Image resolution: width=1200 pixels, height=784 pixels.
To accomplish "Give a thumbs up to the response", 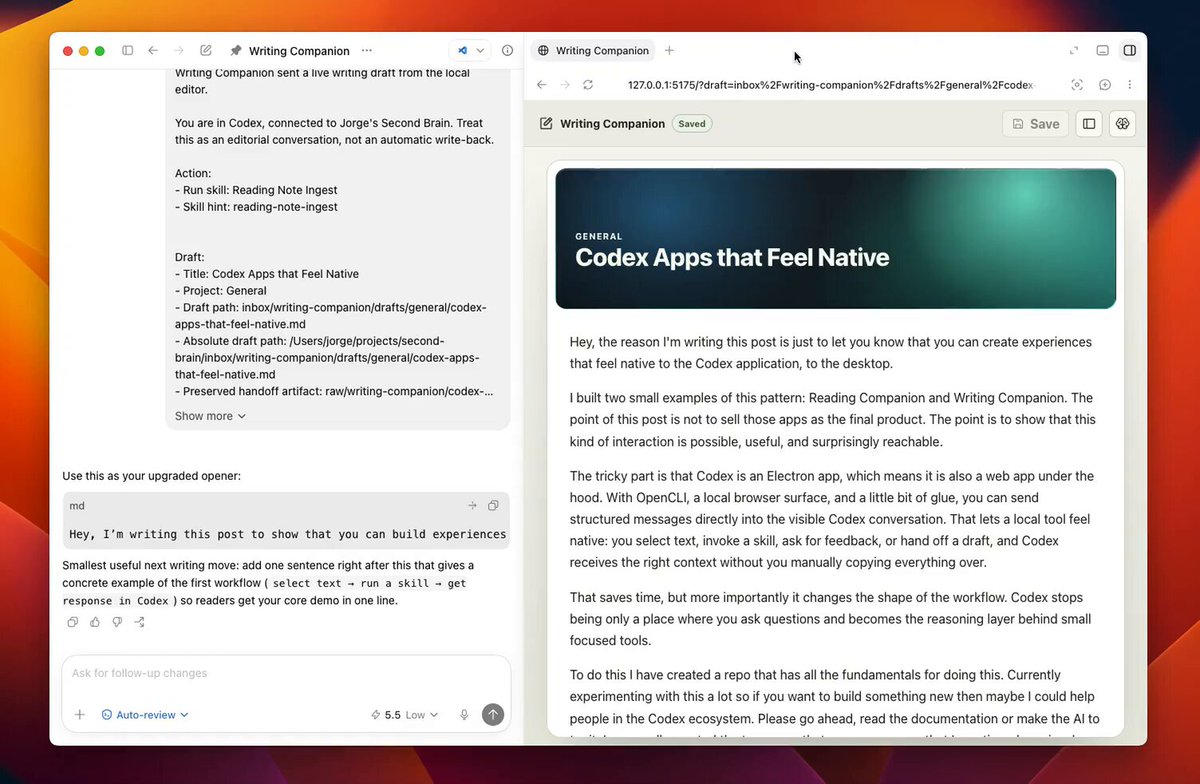I will click(x=95, y=622).
